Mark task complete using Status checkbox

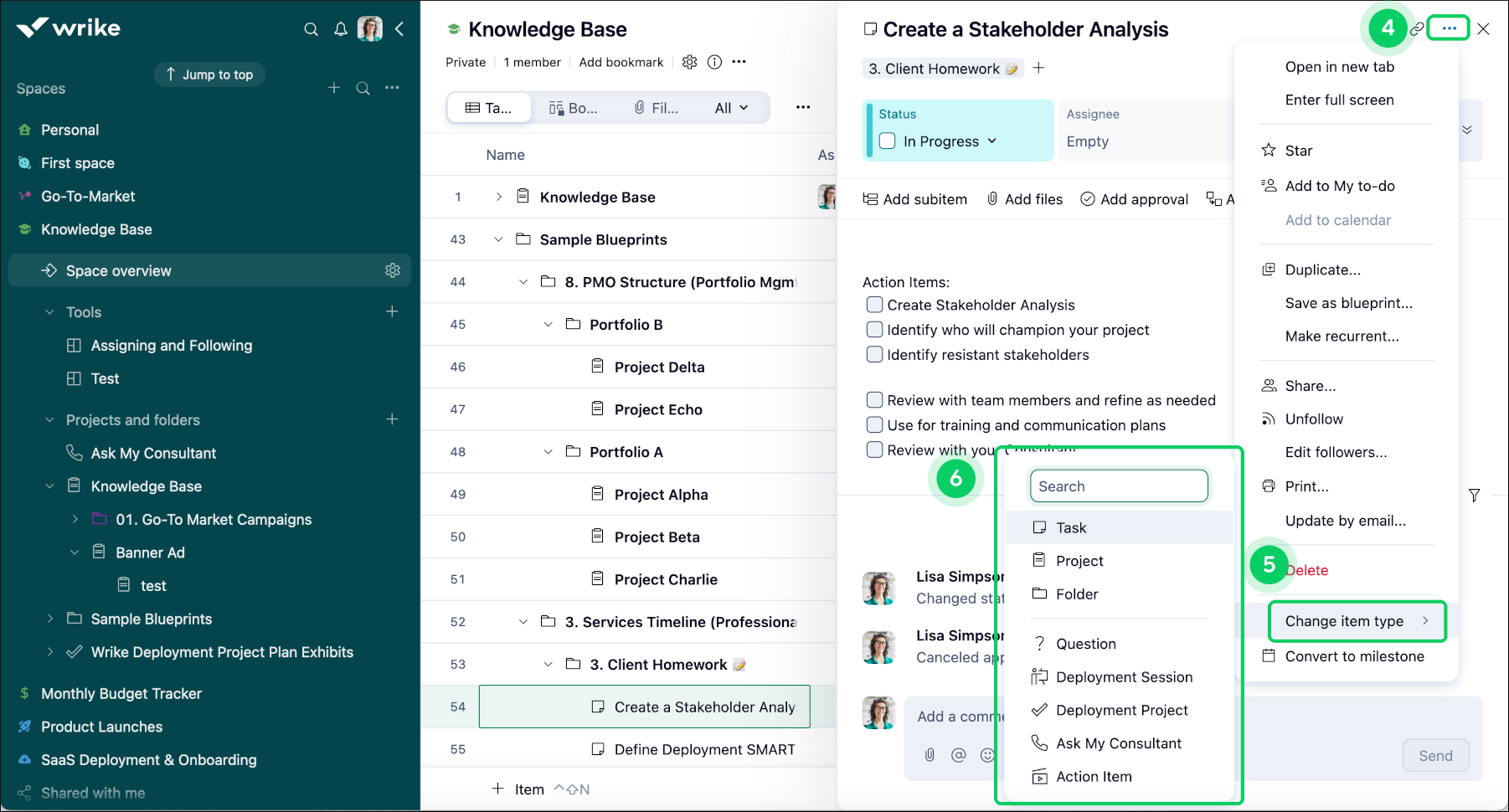click(888, 141)
